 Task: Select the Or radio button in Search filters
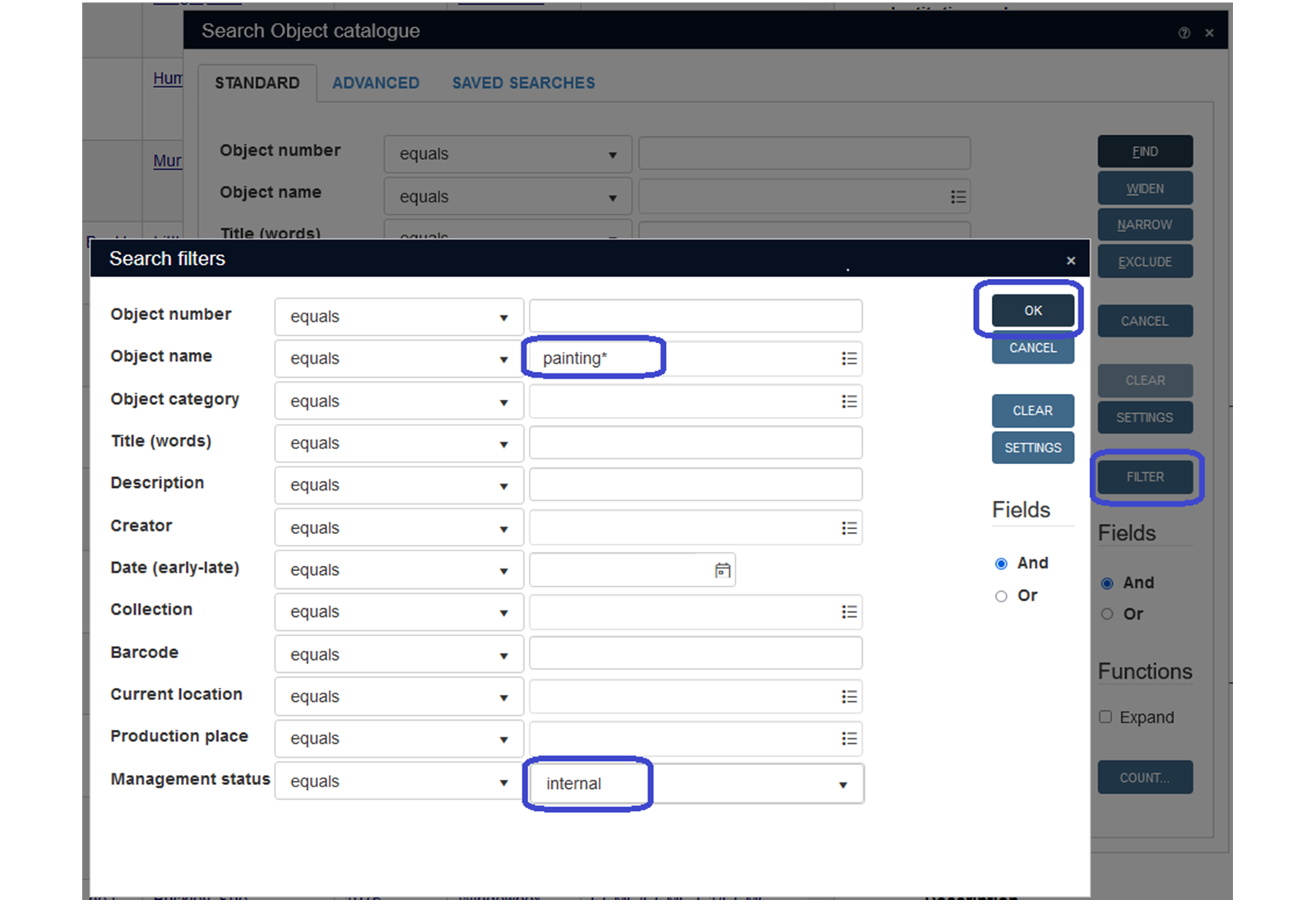(x=1001, y=596)
